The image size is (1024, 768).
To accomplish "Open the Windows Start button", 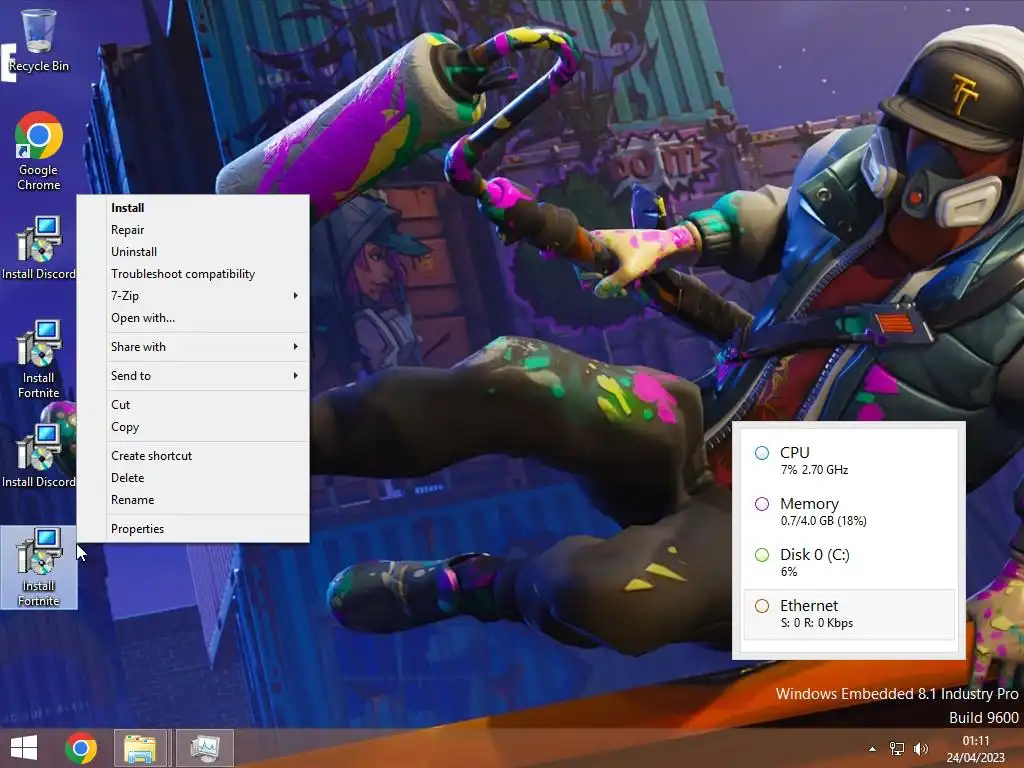I will click(x=24, y=748).
